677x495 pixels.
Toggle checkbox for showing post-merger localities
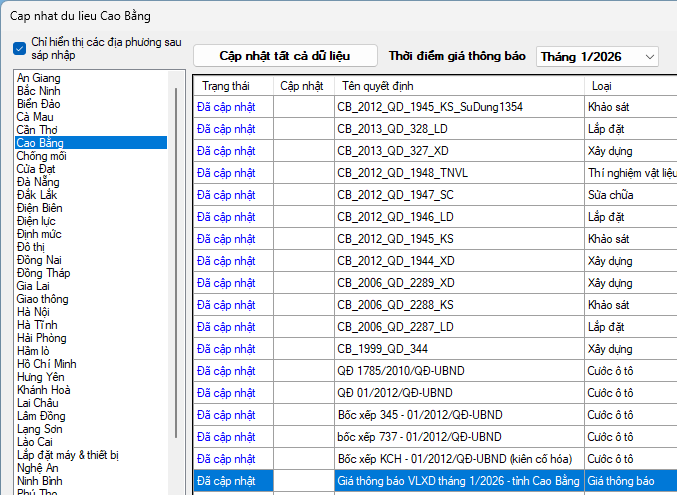pos(20,48)
